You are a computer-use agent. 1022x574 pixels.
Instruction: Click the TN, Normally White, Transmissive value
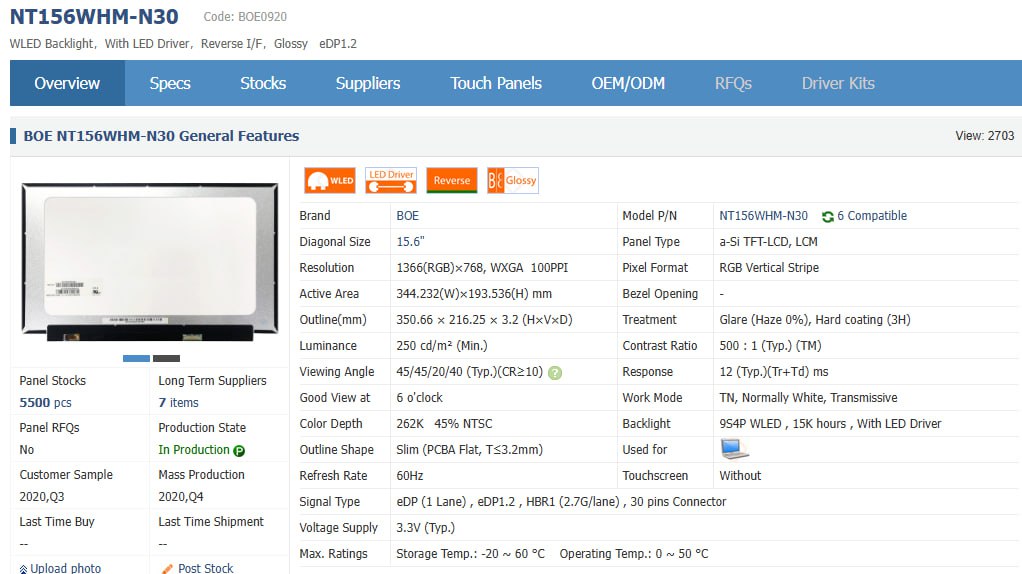[x=808, y=398]
